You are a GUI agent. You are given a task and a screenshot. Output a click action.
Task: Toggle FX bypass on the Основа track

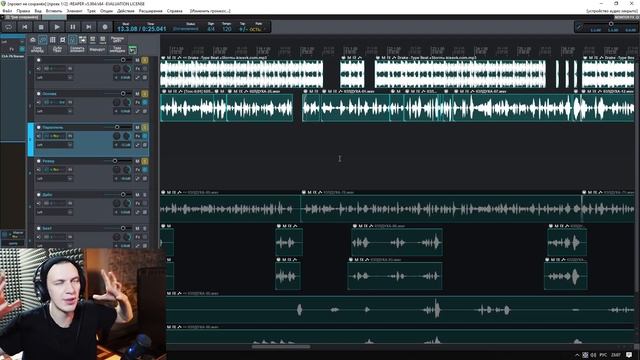point(145,102)
